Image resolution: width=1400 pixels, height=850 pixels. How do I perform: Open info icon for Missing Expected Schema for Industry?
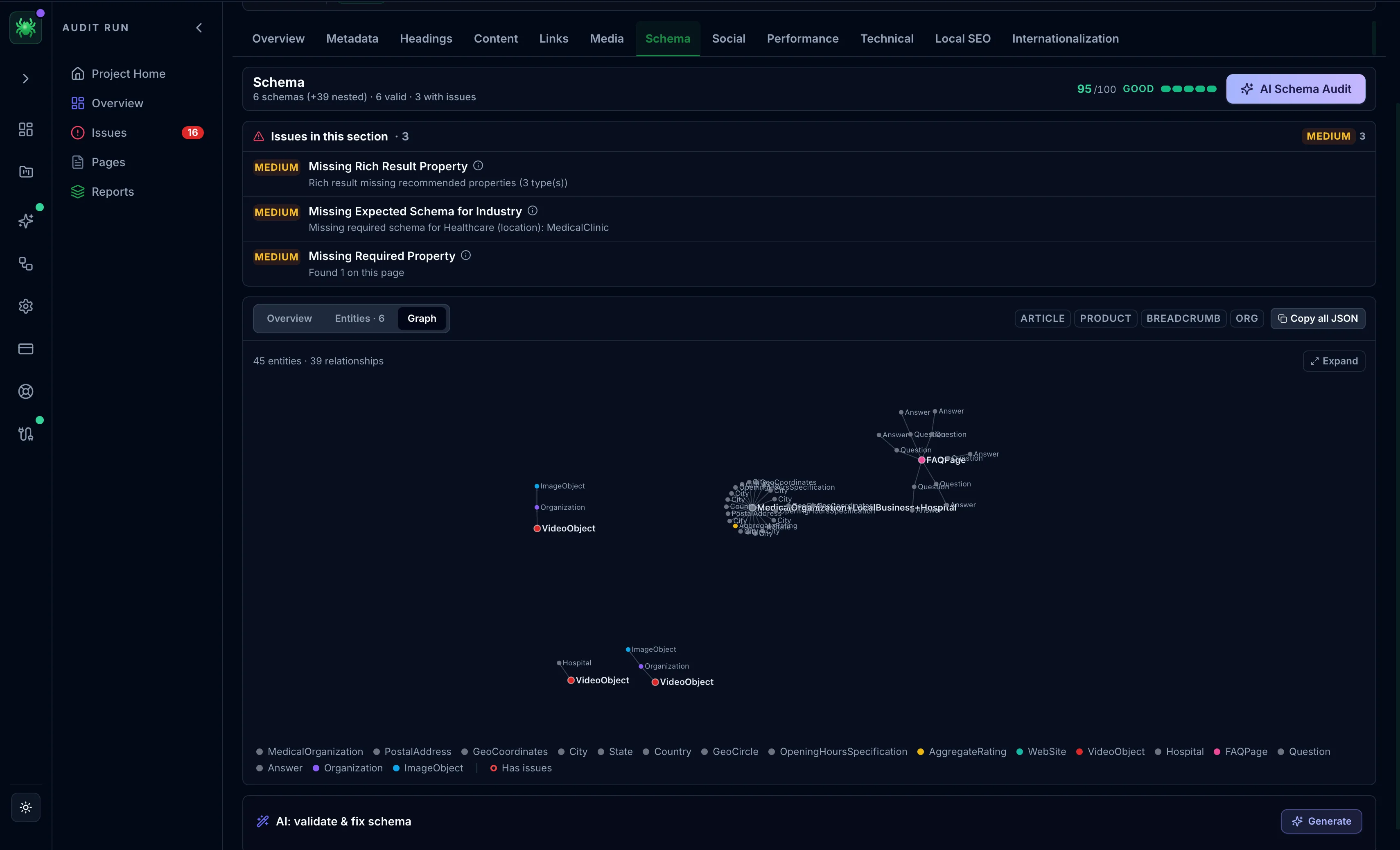[x=533, y=210]
